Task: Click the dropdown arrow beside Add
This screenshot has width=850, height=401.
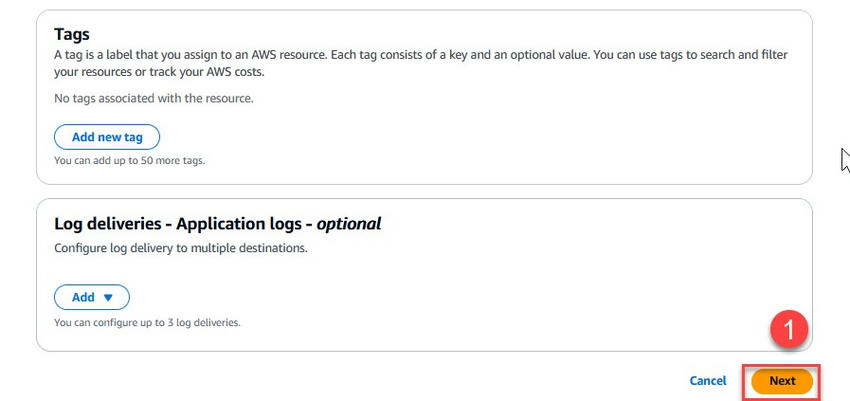Action: 109,297
